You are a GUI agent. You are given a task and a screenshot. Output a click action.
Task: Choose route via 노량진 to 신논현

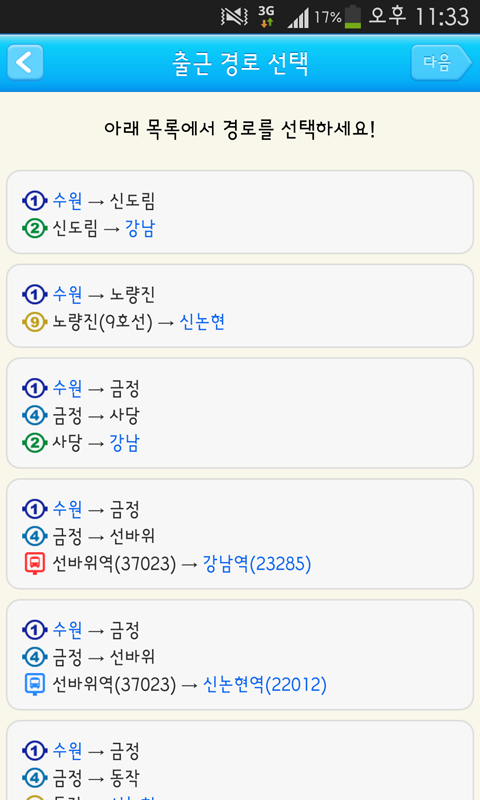coord(240,306)
